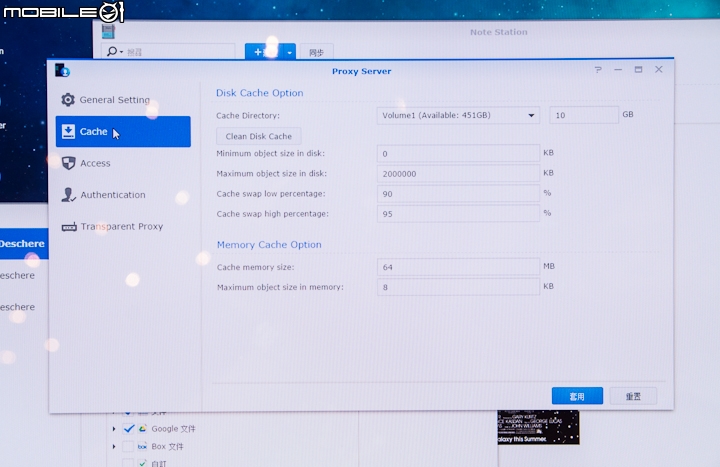Viewport: 720px width, 467px height.
Task: Click the Cache download icon
Action: click(68, 131)
